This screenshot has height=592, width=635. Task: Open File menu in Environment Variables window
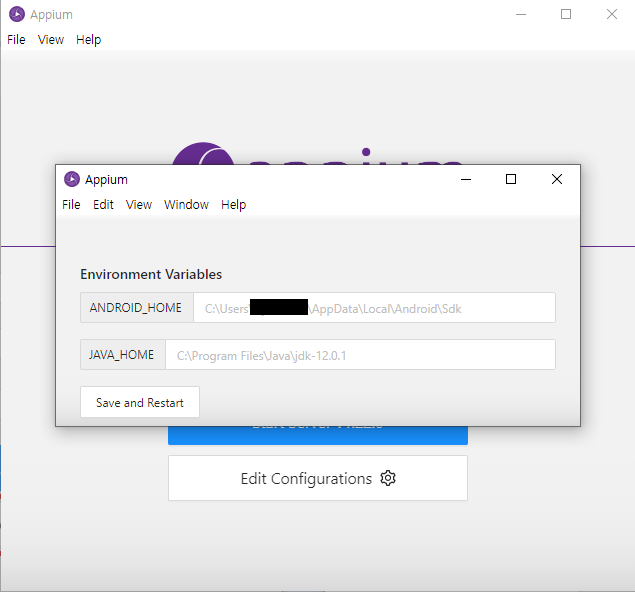pos(71,204)
